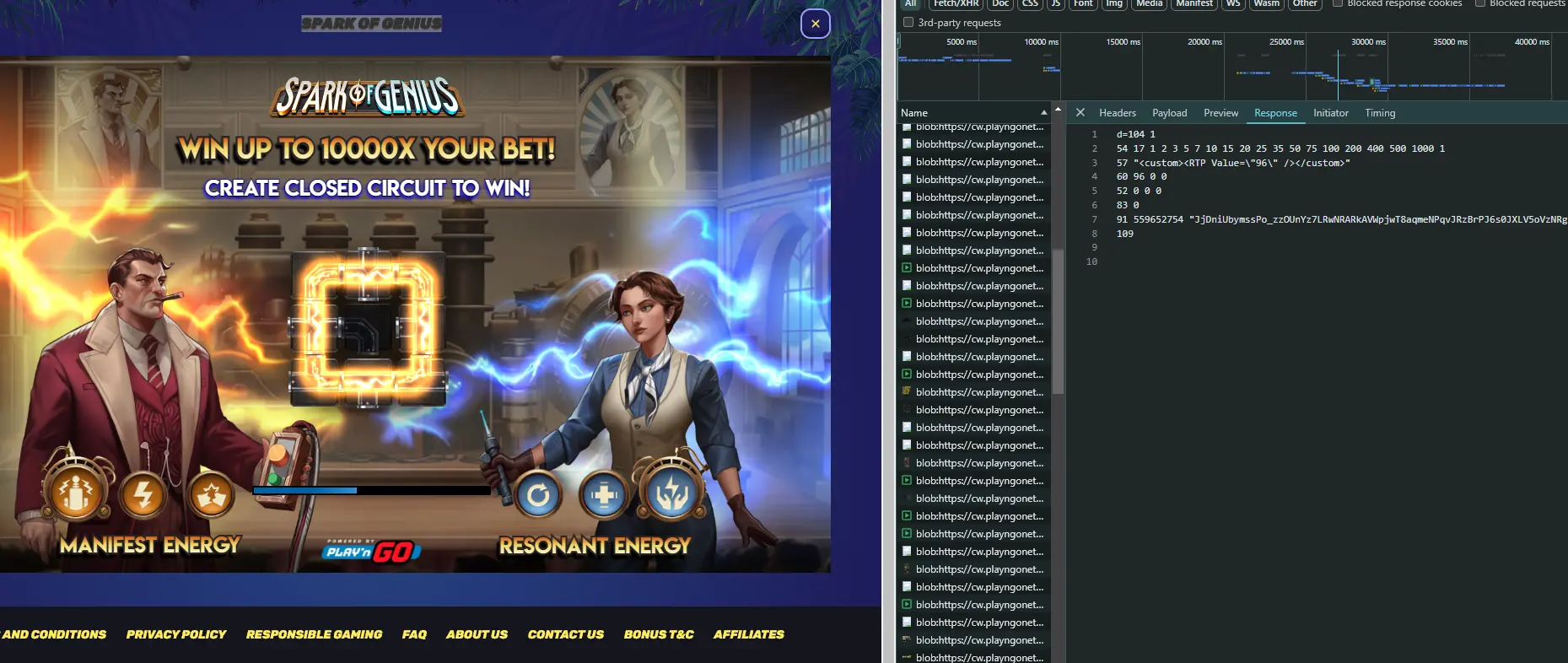Viewport: 1568px width, 663px height.
Task: Enable the 3rd-party requests checkbox
Action: coord(908,23)
